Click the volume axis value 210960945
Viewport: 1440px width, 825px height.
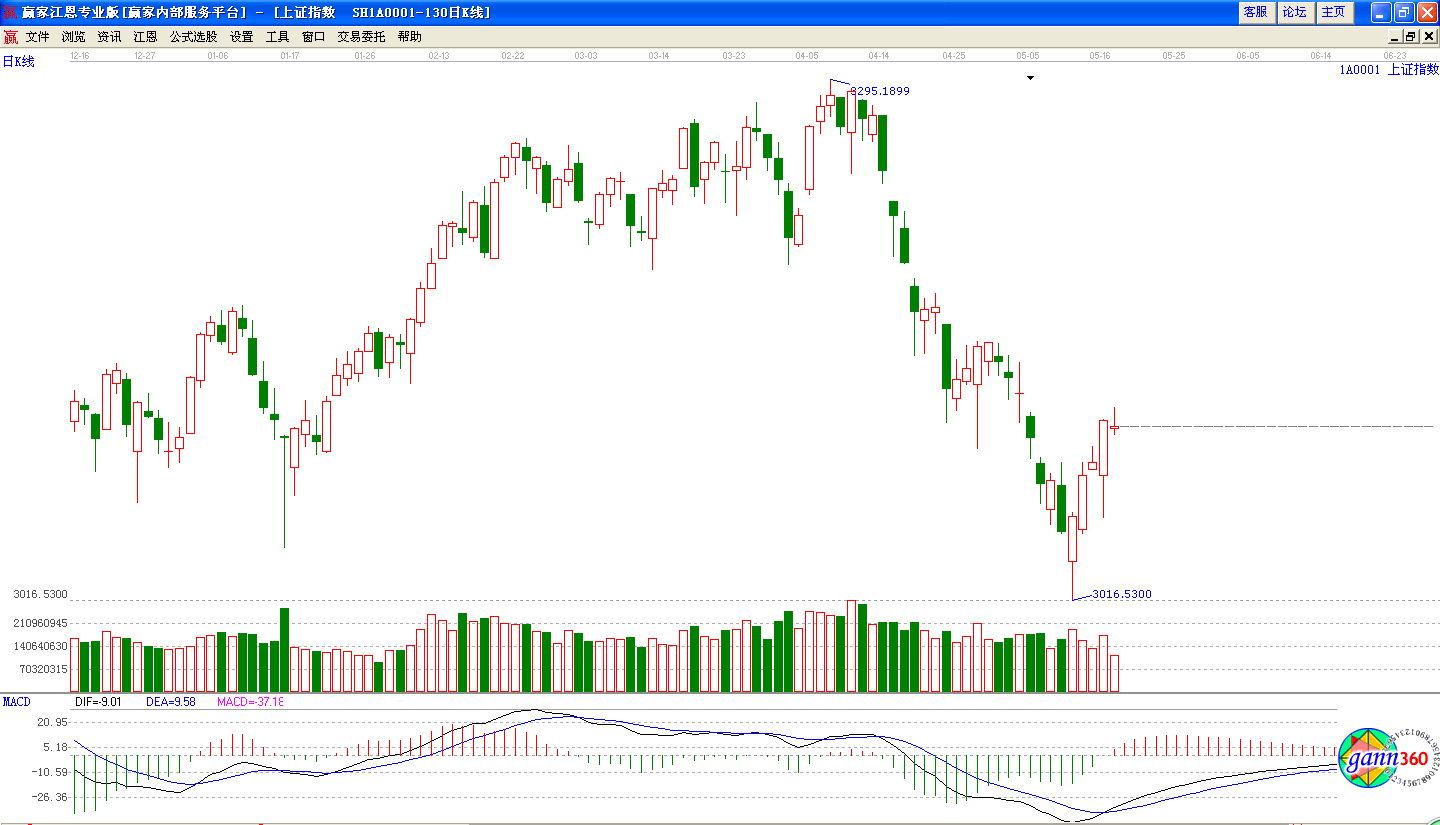pos(40,623)
